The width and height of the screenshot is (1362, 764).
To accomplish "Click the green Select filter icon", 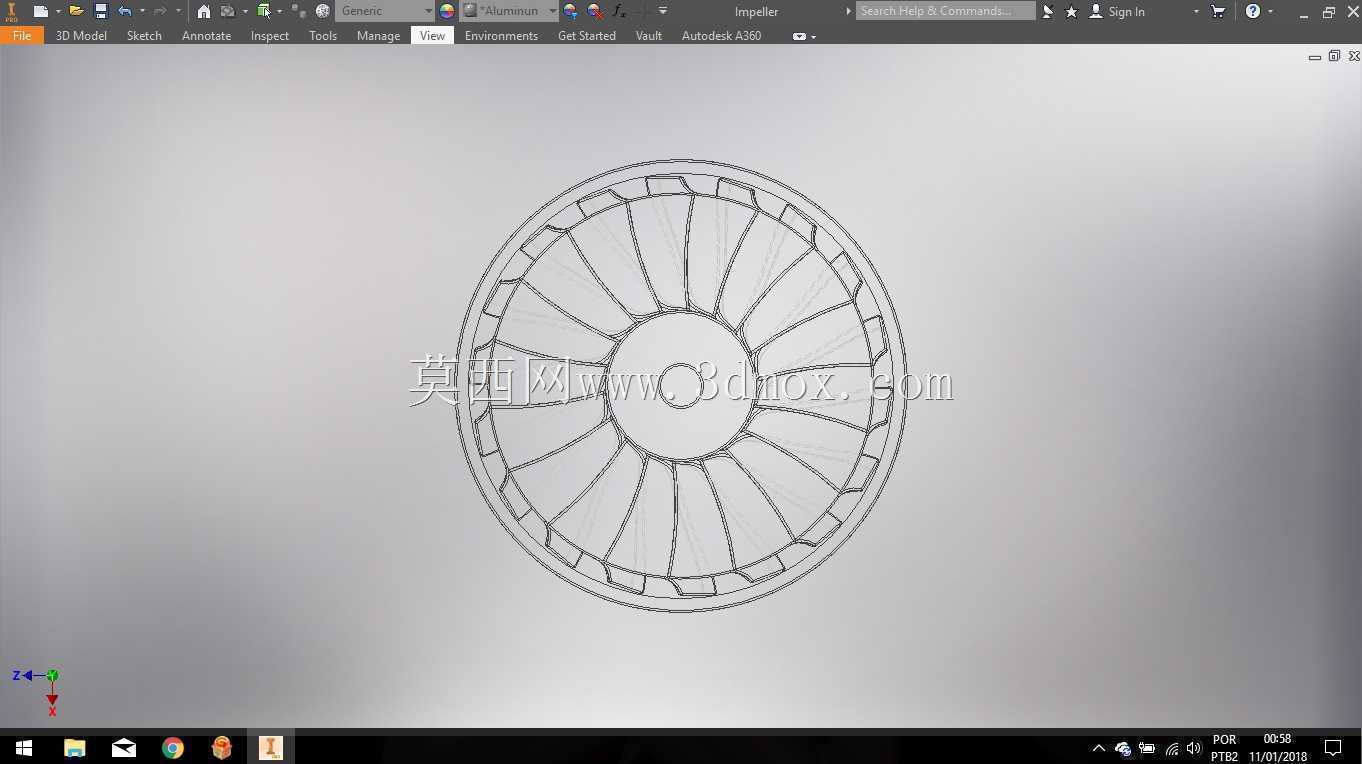I will pyautogui.click(x=264, y=11).
